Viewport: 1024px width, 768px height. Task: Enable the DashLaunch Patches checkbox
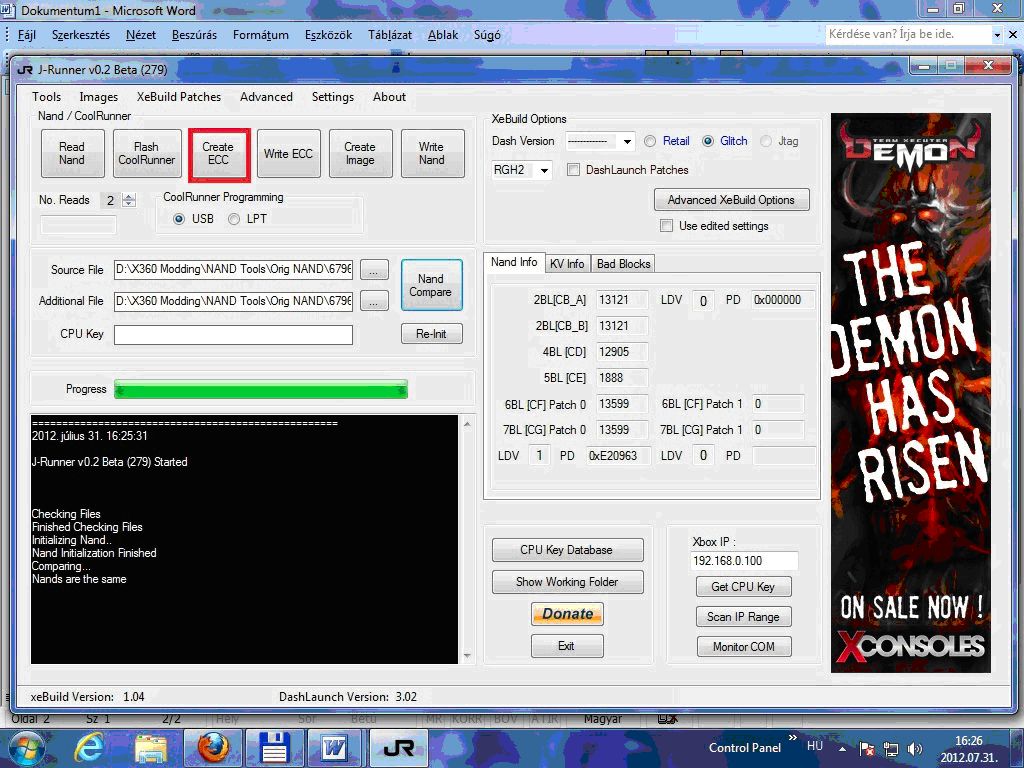pos(574,170)
